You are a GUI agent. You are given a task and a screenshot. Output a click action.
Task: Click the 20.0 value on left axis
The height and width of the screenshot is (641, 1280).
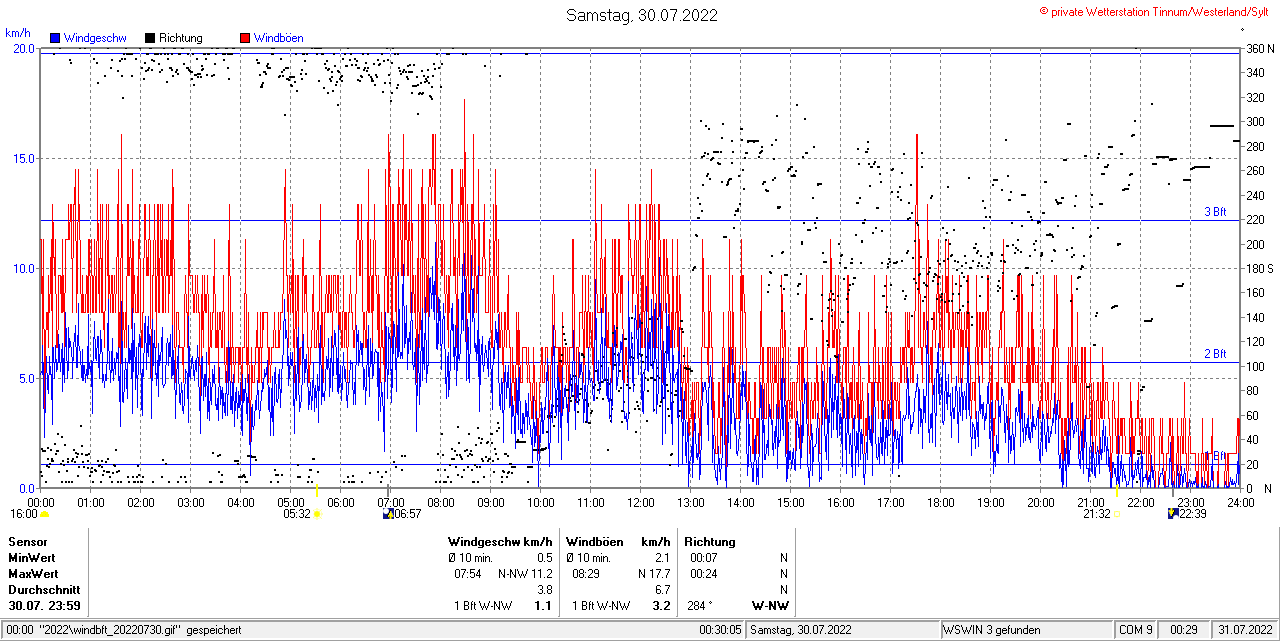pos(23,48)
